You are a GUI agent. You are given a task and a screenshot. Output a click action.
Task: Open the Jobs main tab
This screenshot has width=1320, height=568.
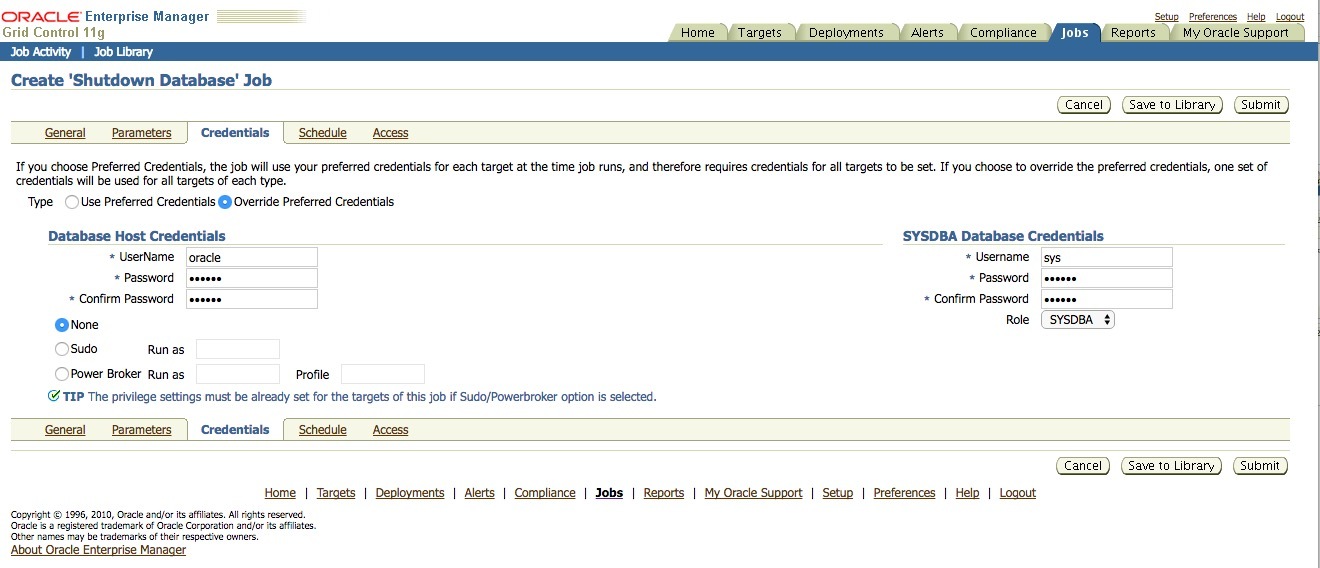point(1075,33)
